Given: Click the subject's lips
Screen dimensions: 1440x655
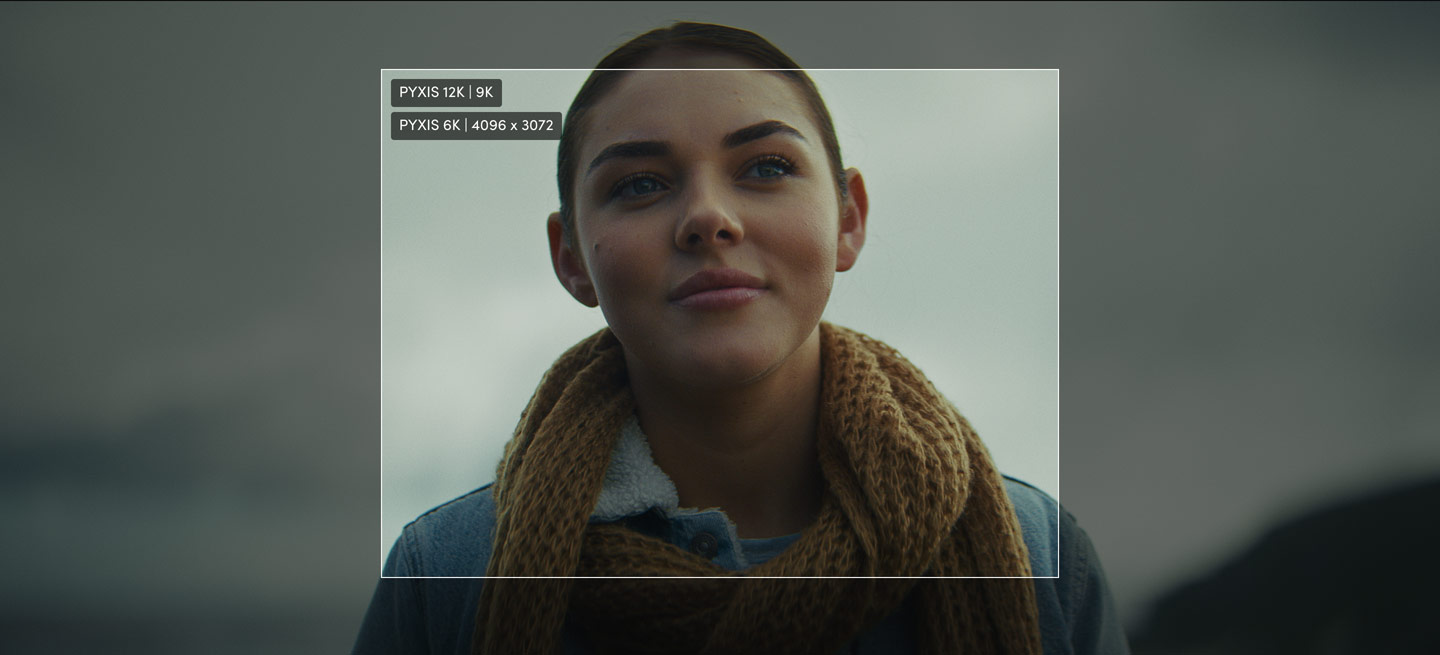Looking at the screenshot, I should click(x=717, y=288).
